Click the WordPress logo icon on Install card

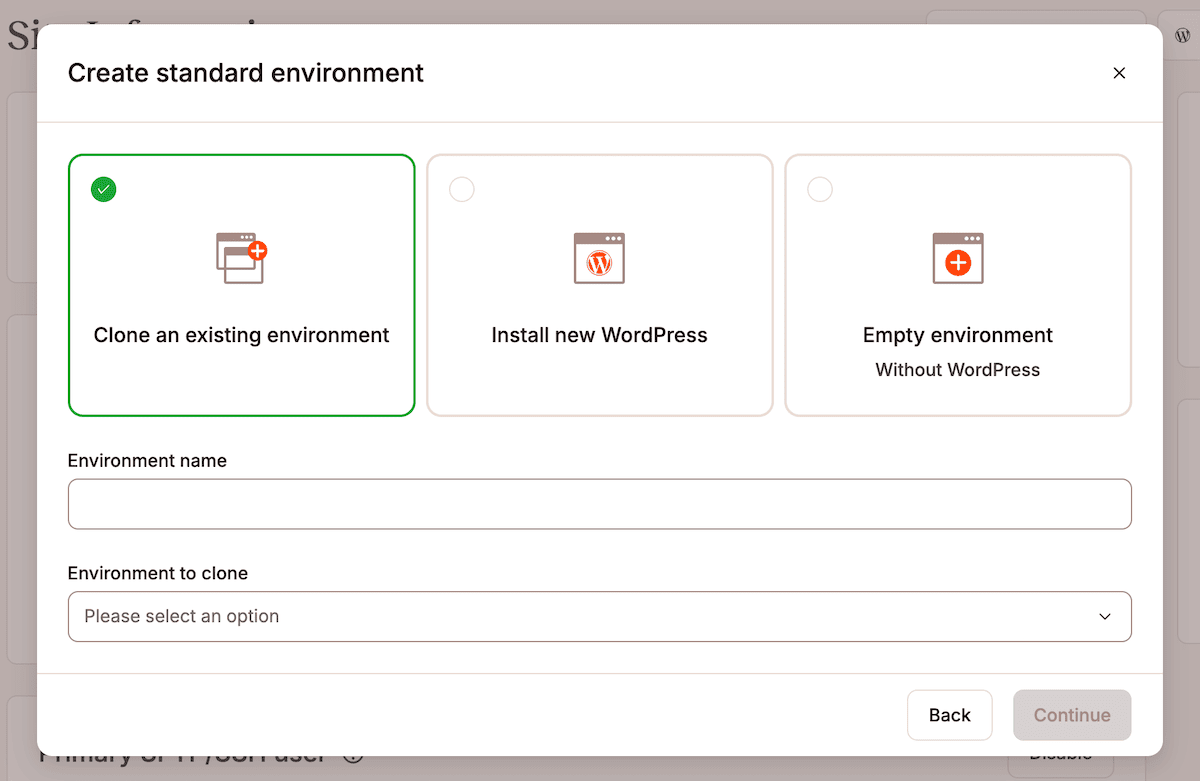pyautogui.click(x=599, y=260)
